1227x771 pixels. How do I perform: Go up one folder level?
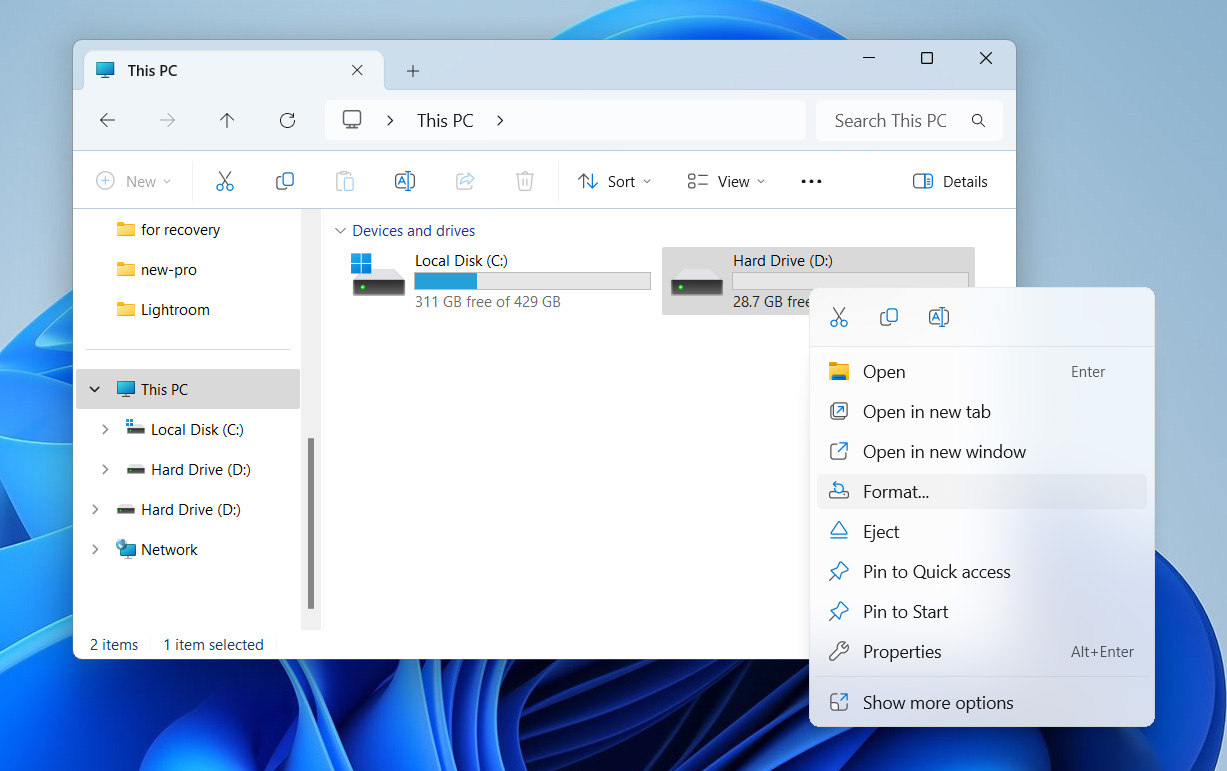pyautogui.click(x=227, y=120)
